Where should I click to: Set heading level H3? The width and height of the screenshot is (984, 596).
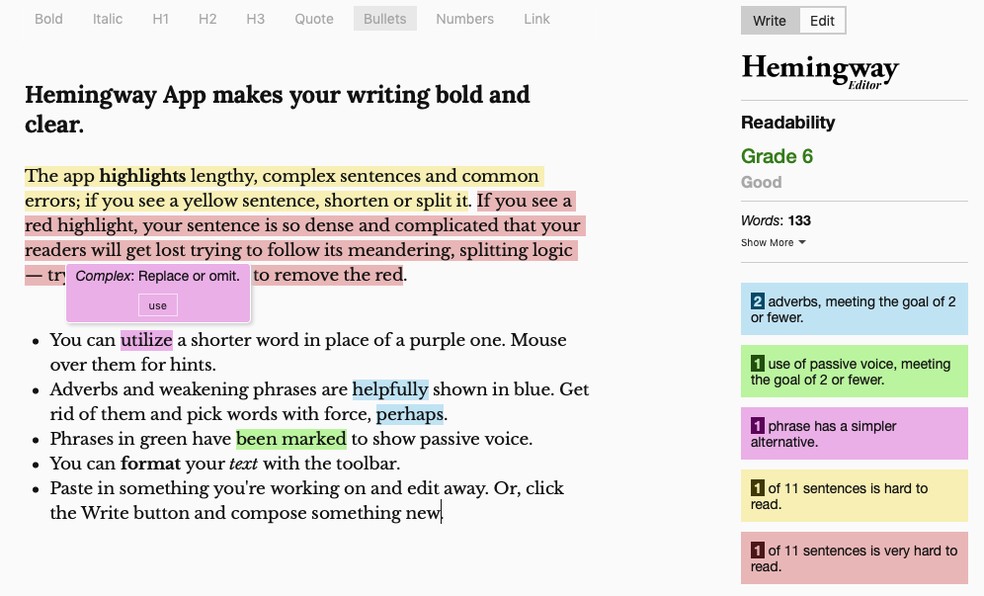(x=255, y=19)
